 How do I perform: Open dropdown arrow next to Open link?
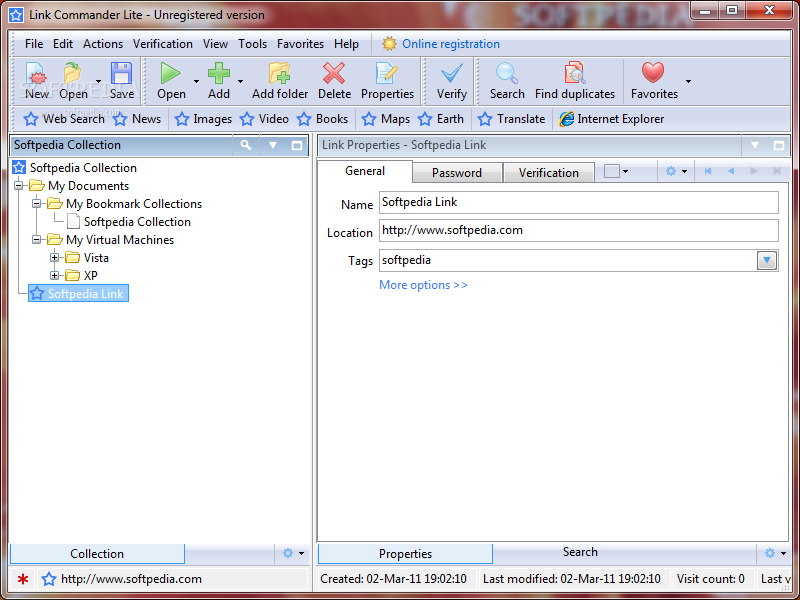[196, 81]
